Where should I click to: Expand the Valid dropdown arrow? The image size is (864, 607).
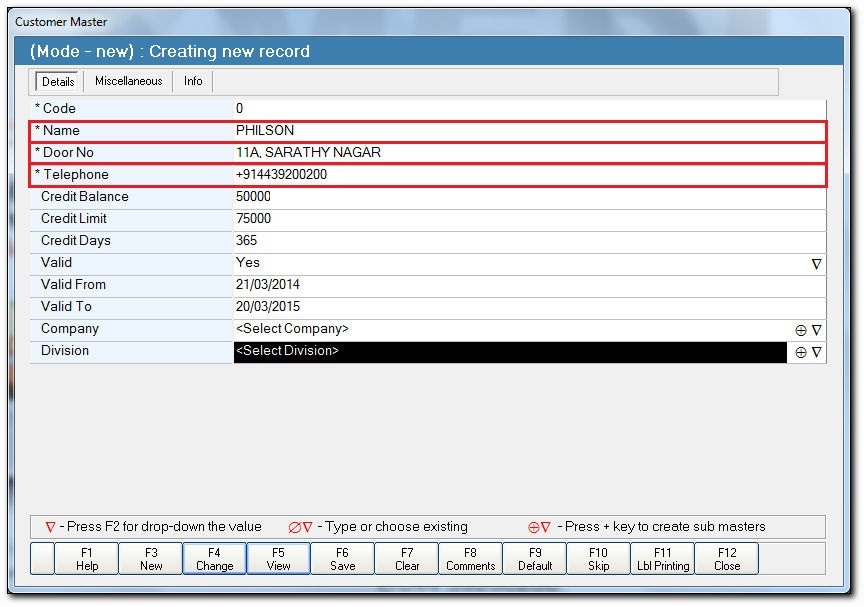[x=816, y=264]
